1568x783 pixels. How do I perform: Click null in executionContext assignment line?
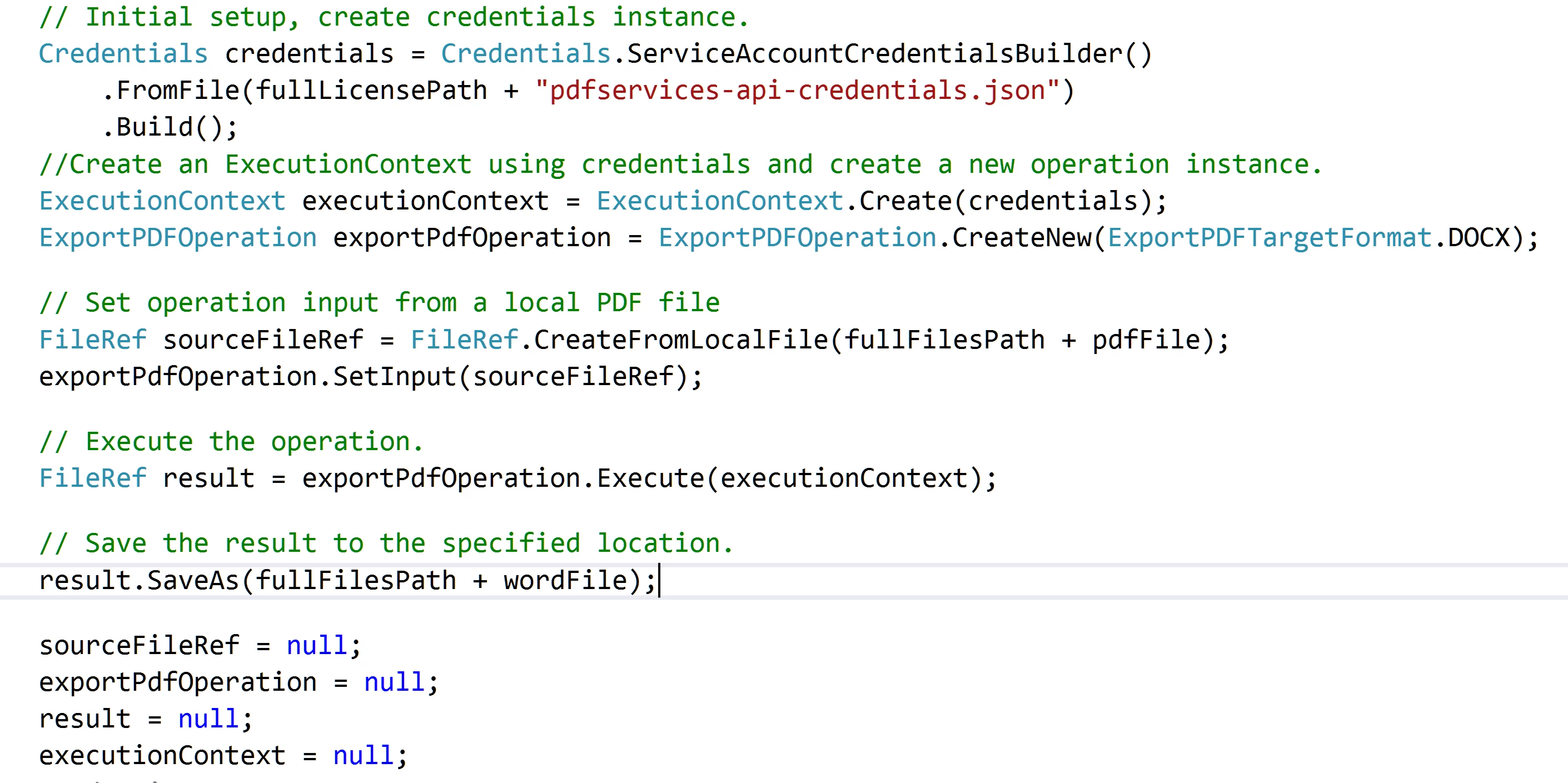coord(363,756)
